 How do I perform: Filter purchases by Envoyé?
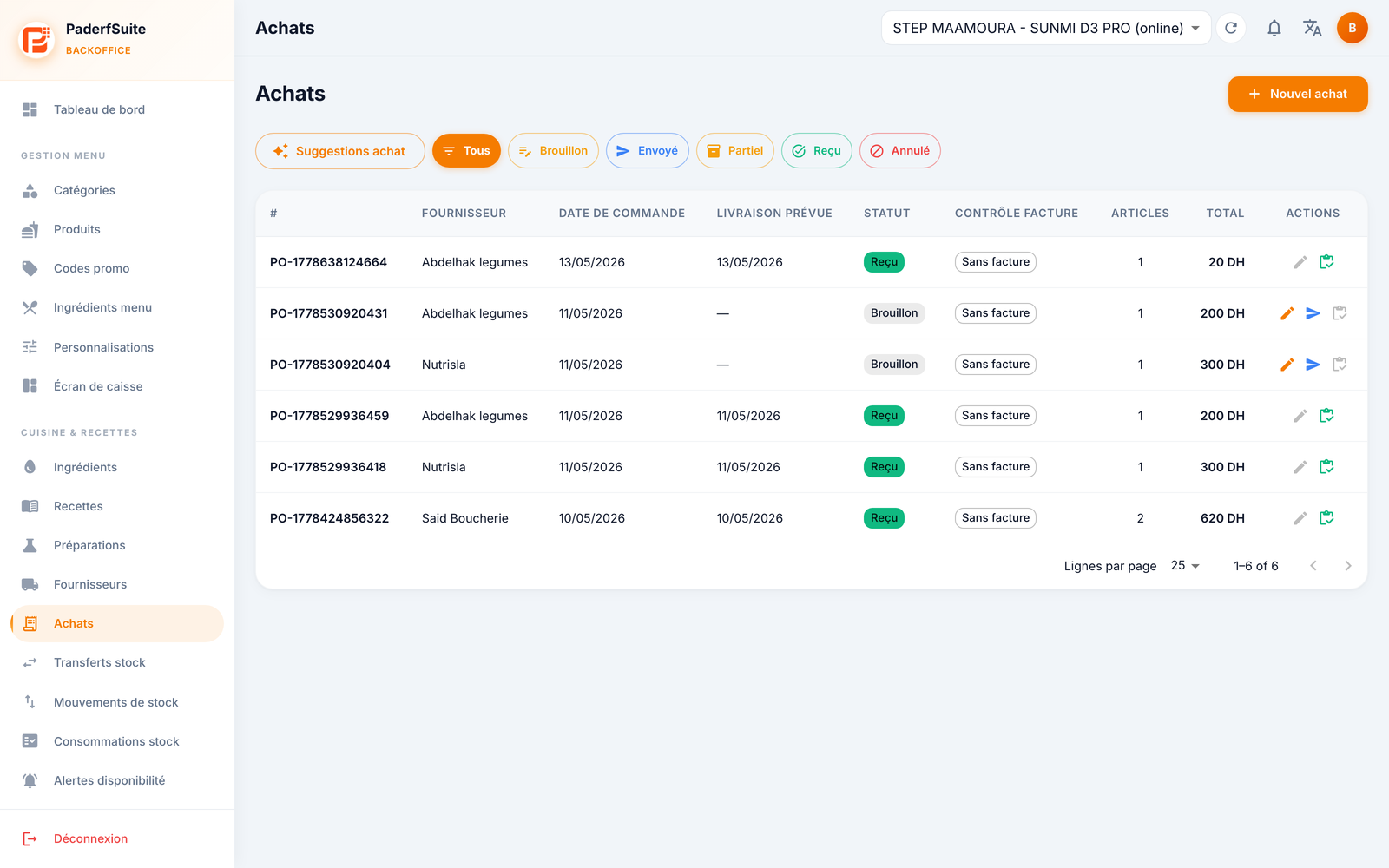pyautogui.click(x=648, y=151)
